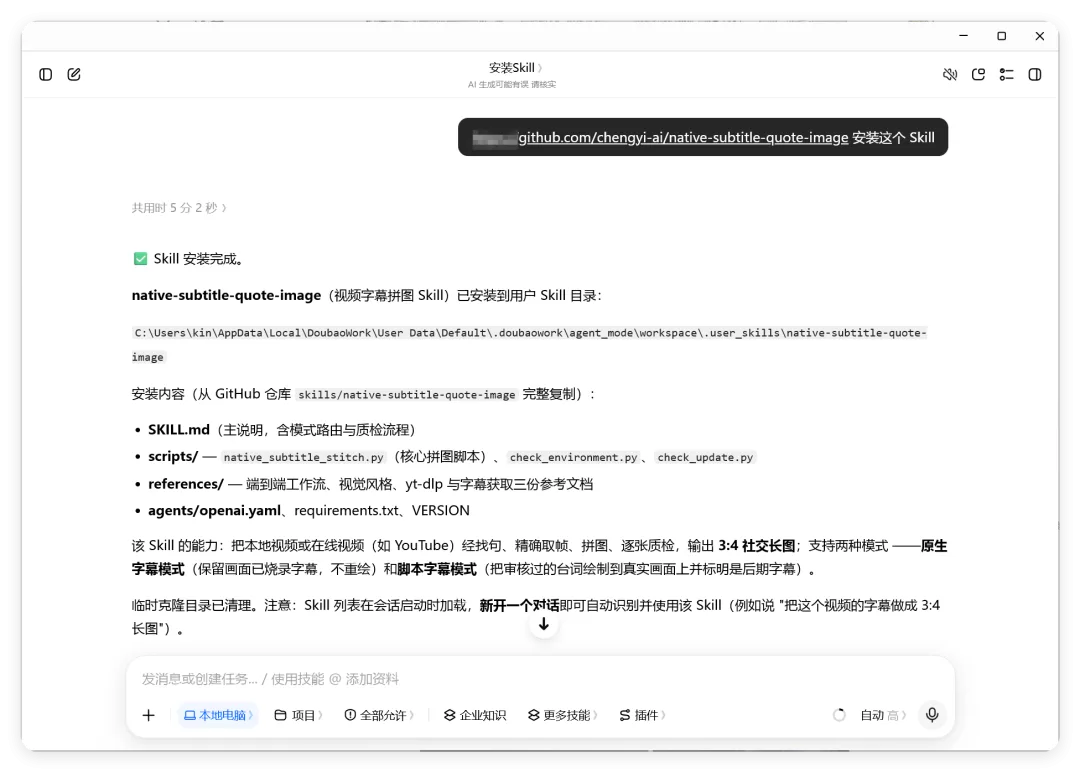This screenshot has width=1080, height=772.
Task: Toggle the left sidebar panel icon
Action: coord(45,74)
